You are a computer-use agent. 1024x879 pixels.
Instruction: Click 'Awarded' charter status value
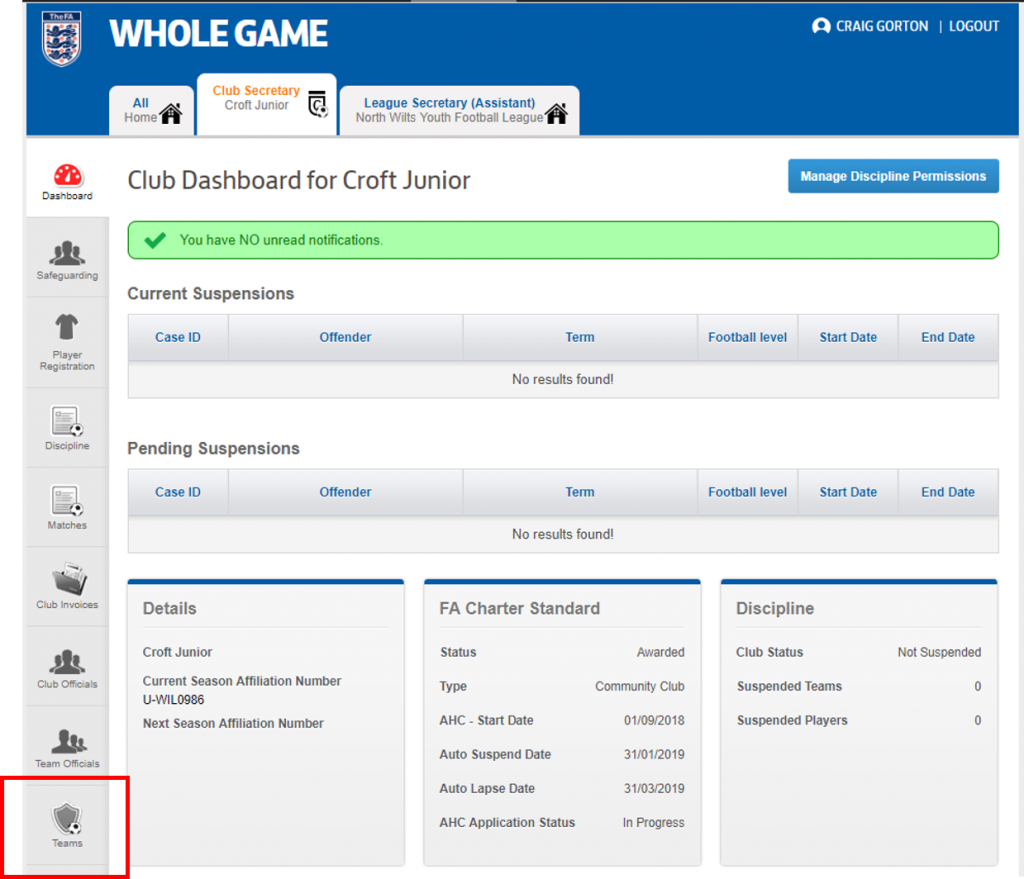(661, 652)
